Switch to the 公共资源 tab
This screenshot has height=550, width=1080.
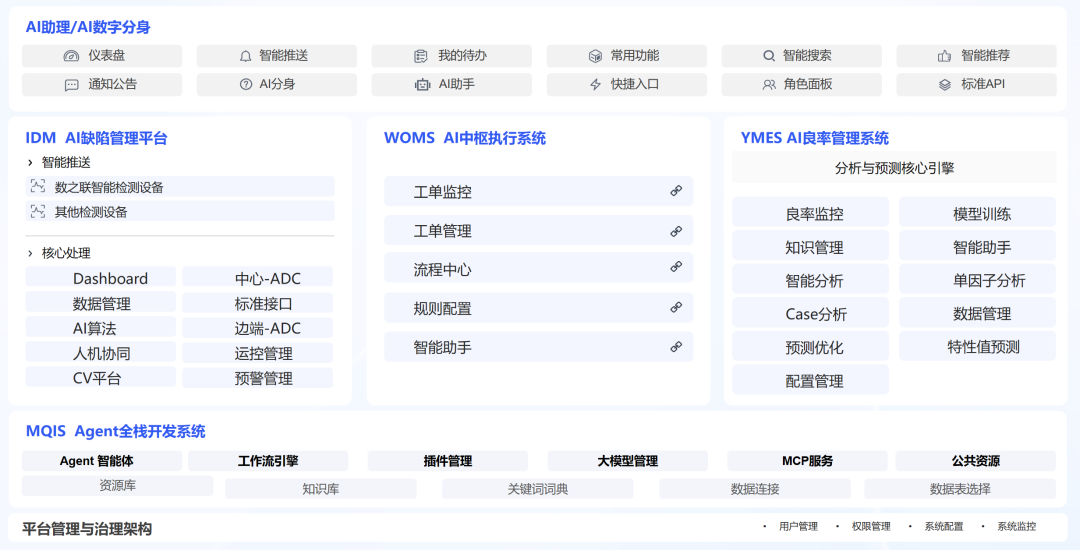[x=975, y=461]
